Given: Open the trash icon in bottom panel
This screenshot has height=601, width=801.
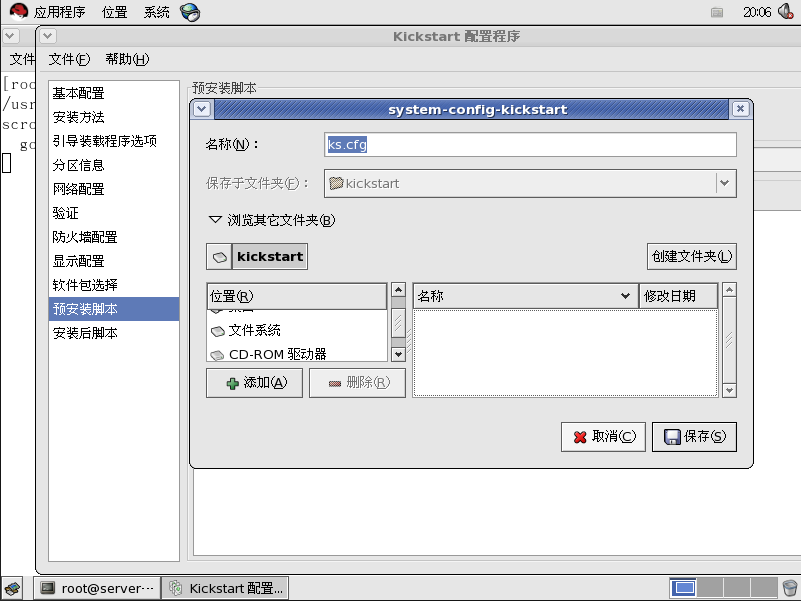Looking at the screenshot, I should click(790, 588).
